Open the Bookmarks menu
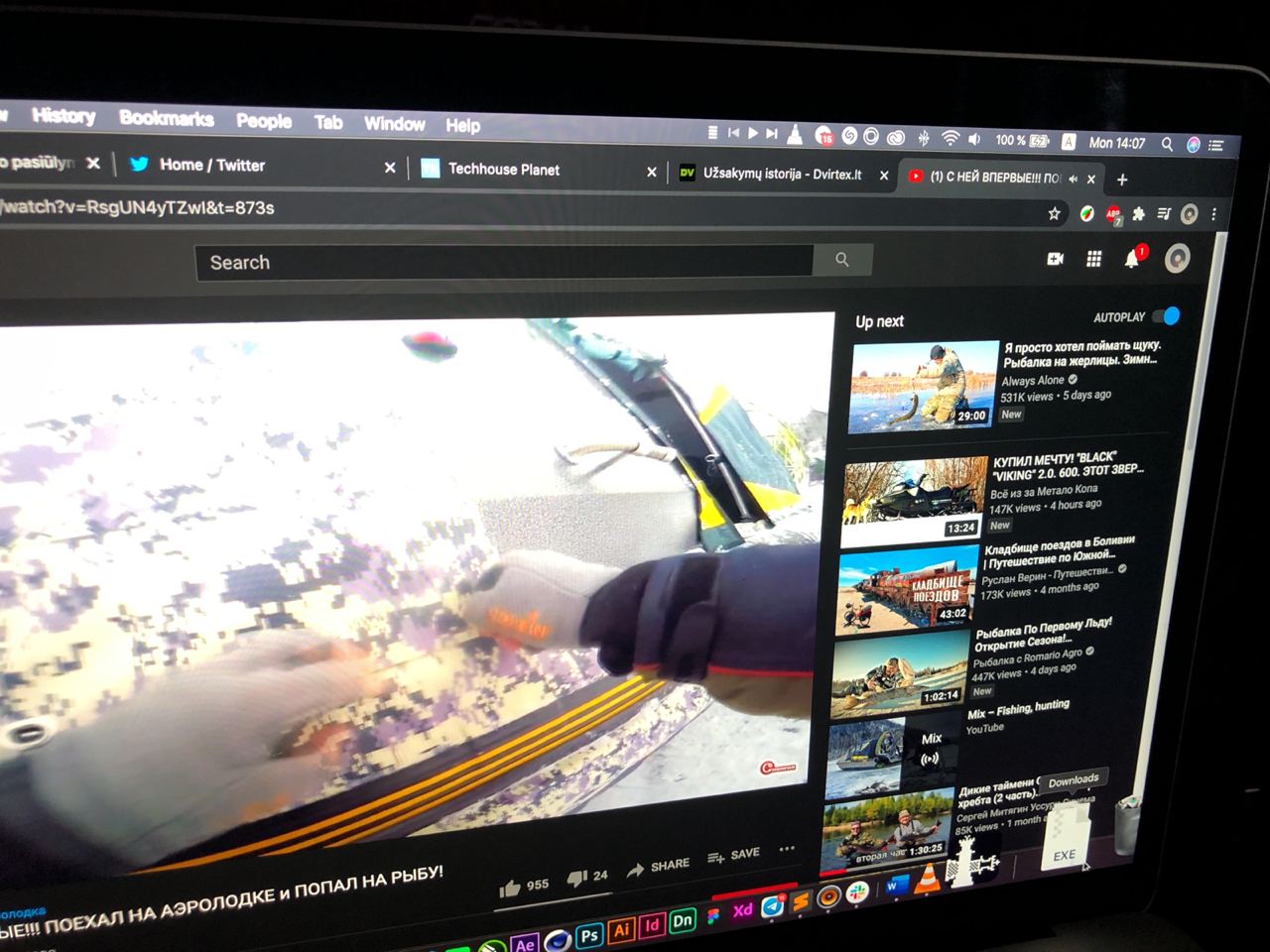The width and height of the screenshot is (1270, 952). tap(167, 119)
